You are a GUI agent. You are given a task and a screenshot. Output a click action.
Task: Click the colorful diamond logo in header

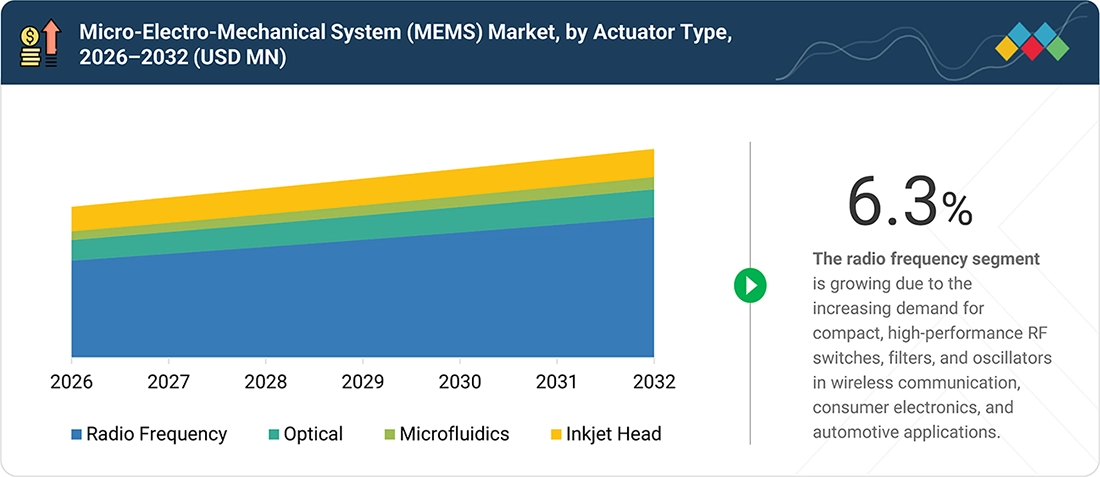(1032, 42)
